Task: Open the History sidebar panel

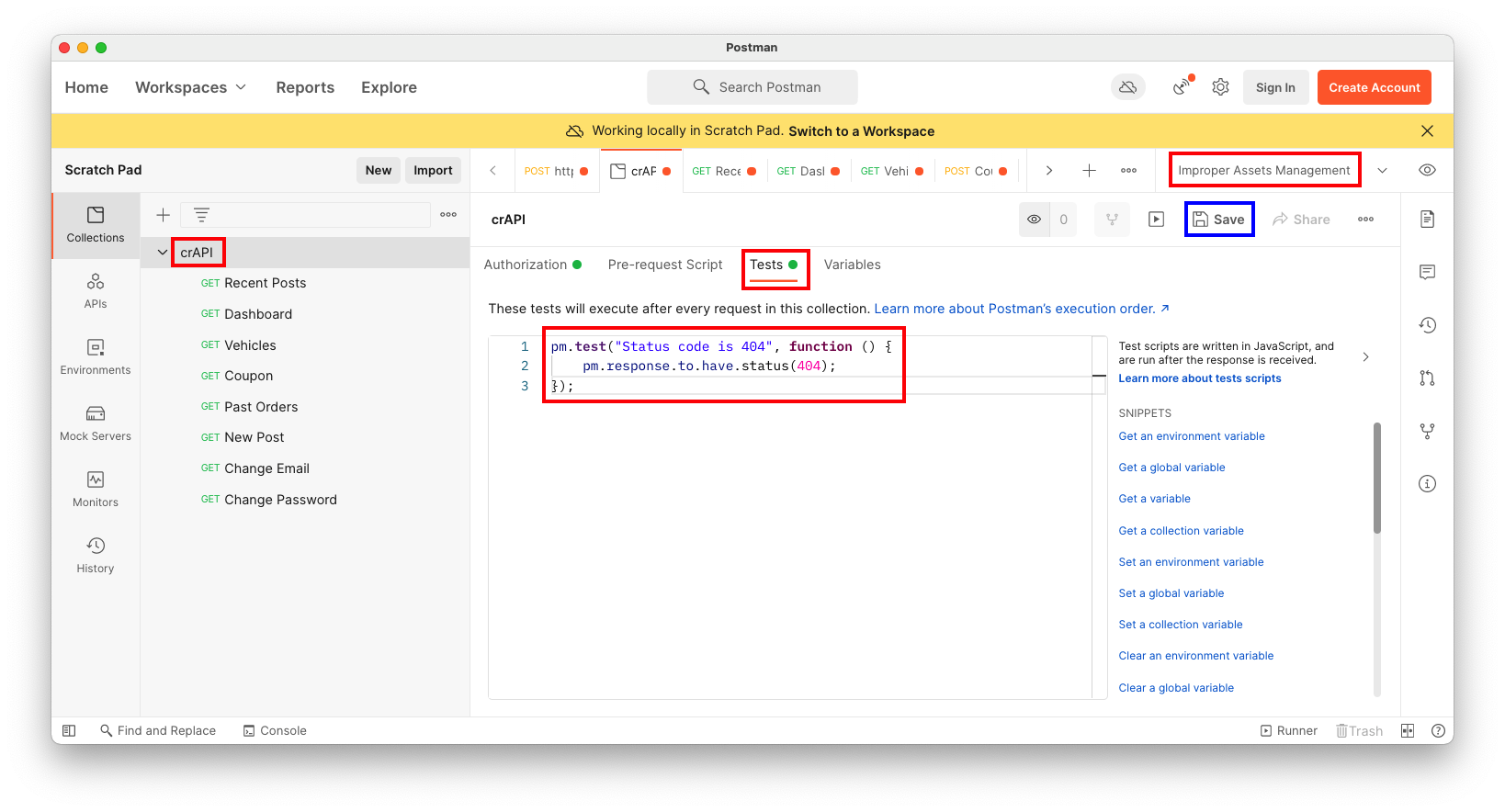Action: click(96, 555)
